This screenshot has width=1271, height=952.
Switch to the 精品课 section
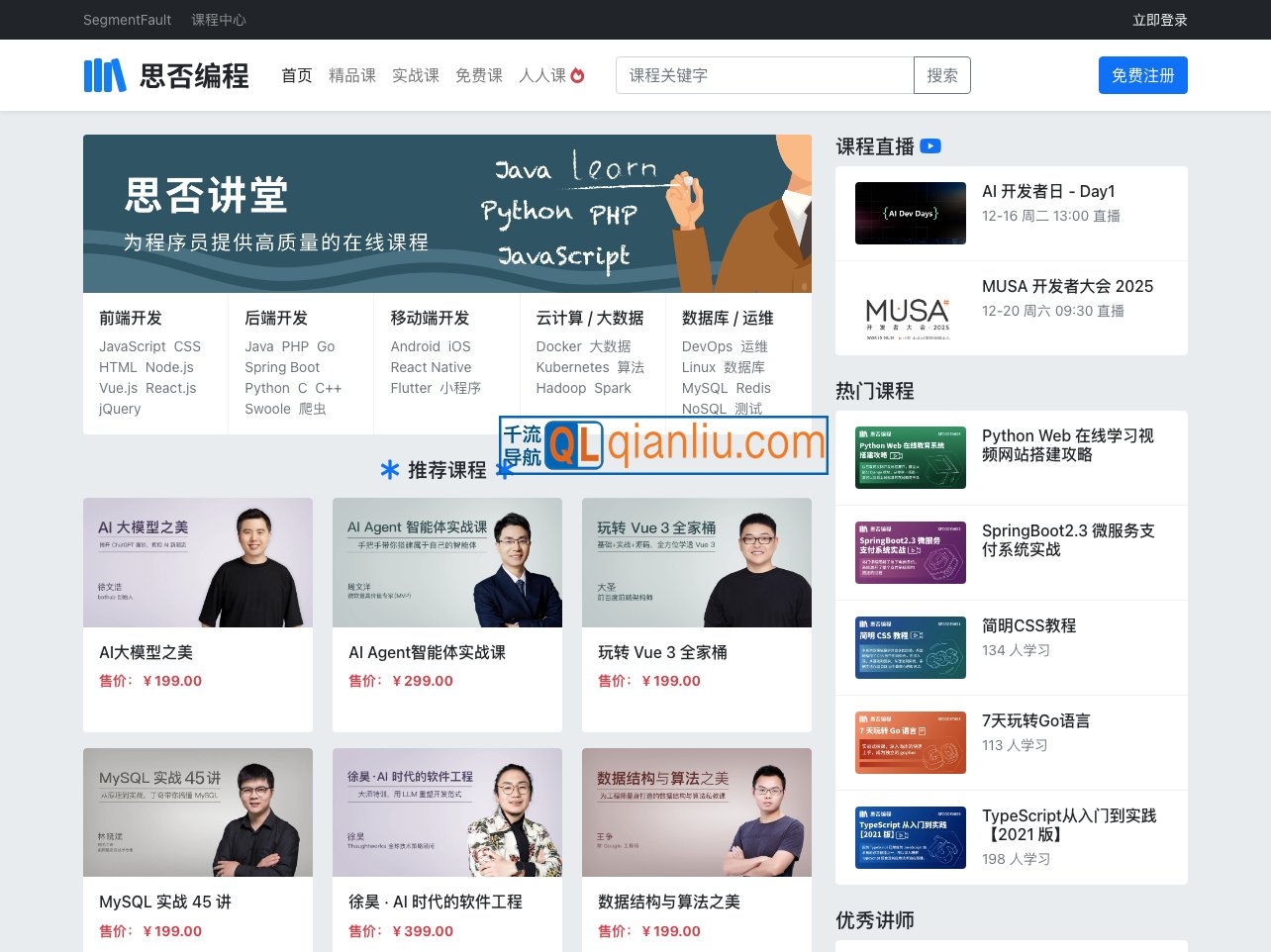[x=352, y=75]
